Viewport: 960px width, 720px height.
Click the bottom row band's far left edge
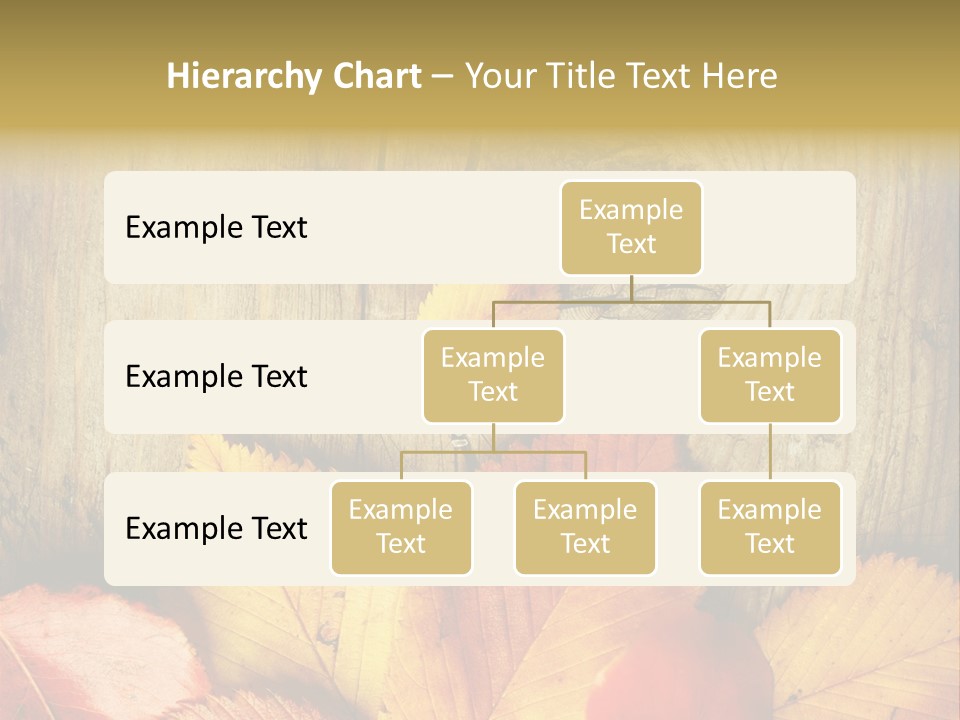pos(112,528)
